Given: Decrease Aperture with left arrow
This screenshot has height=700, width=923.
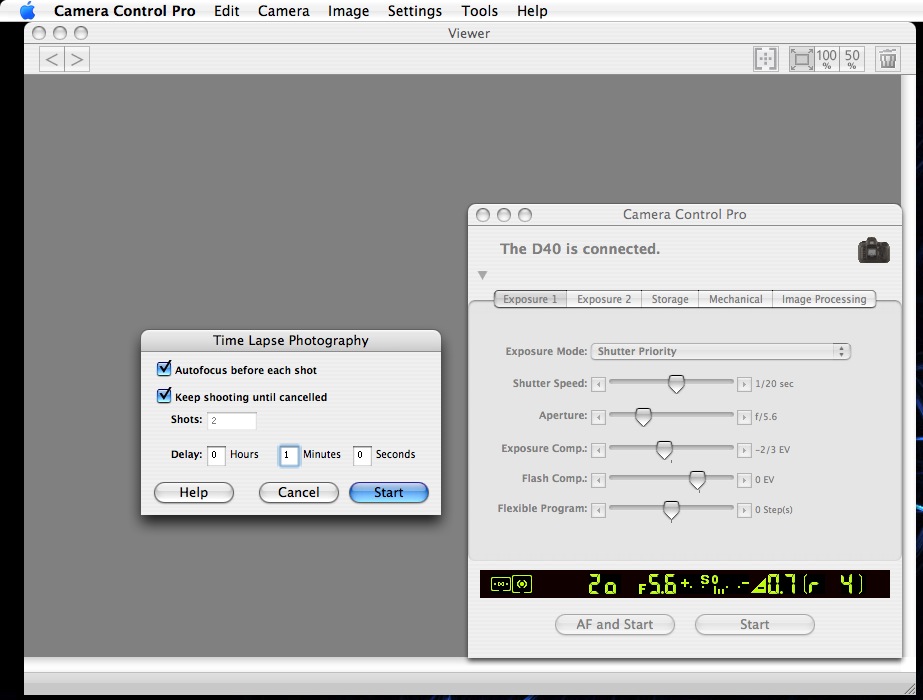Looking at the screenshot, I should tap(599, 417).
